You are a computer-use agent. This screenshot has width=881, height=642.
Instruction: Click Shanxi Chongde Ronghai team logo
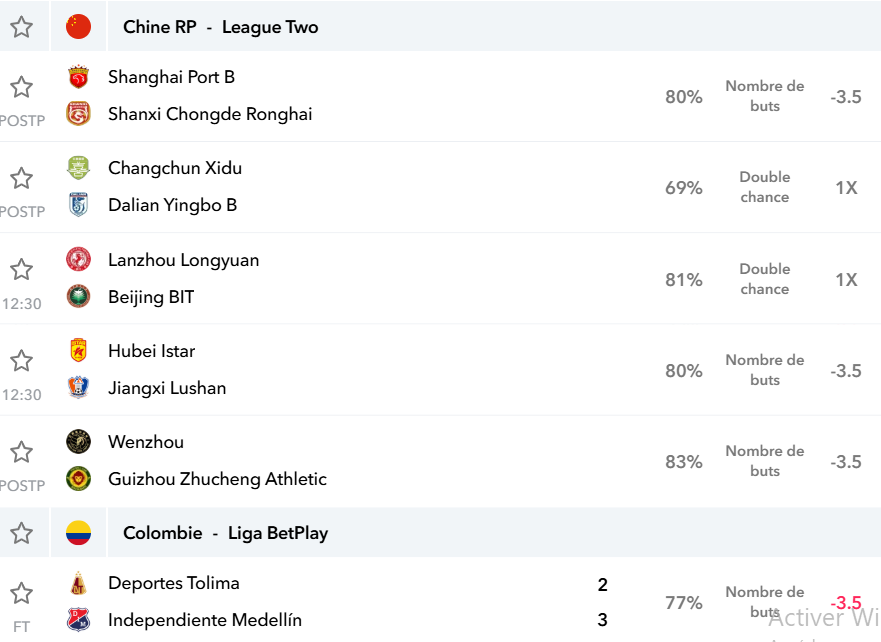click(x=78, y=114)
